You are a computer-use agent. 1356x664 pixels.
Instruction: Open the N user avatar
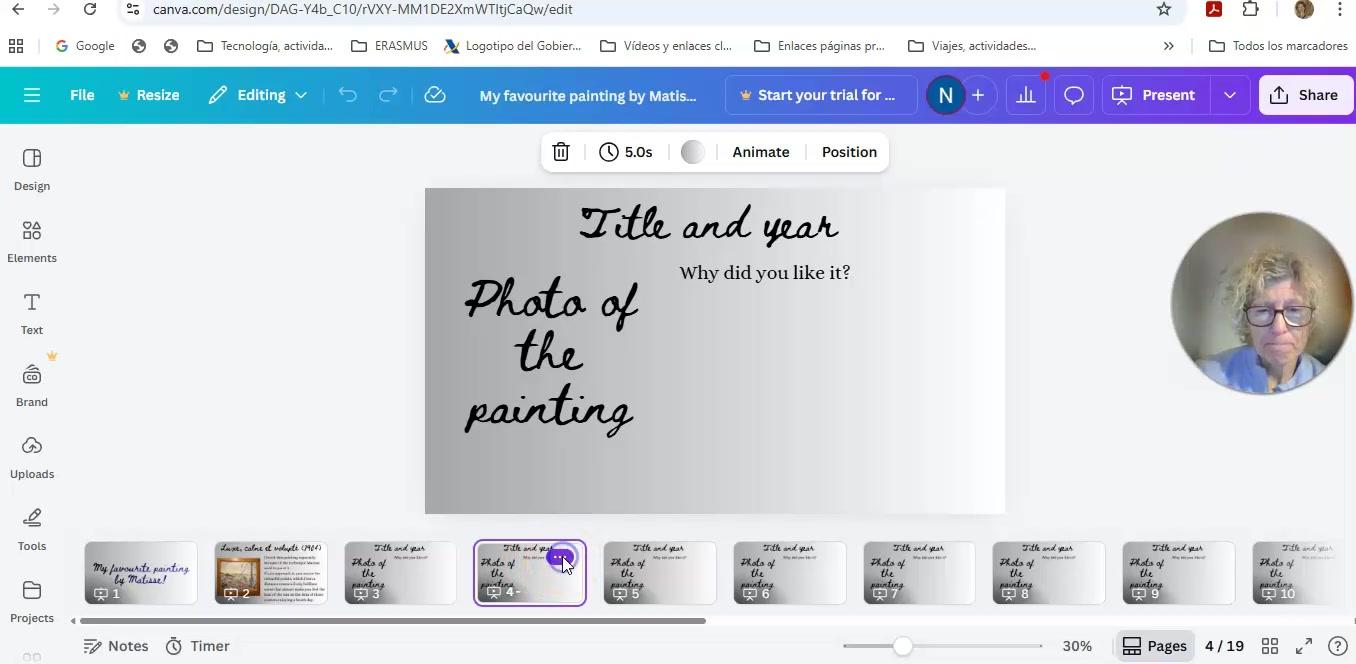[x=945, y=95]
